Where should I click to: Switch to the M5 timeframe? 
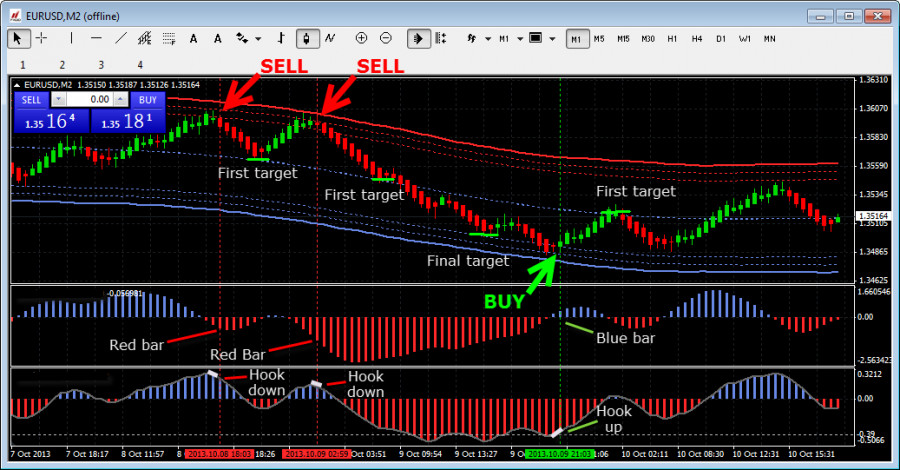599,39
